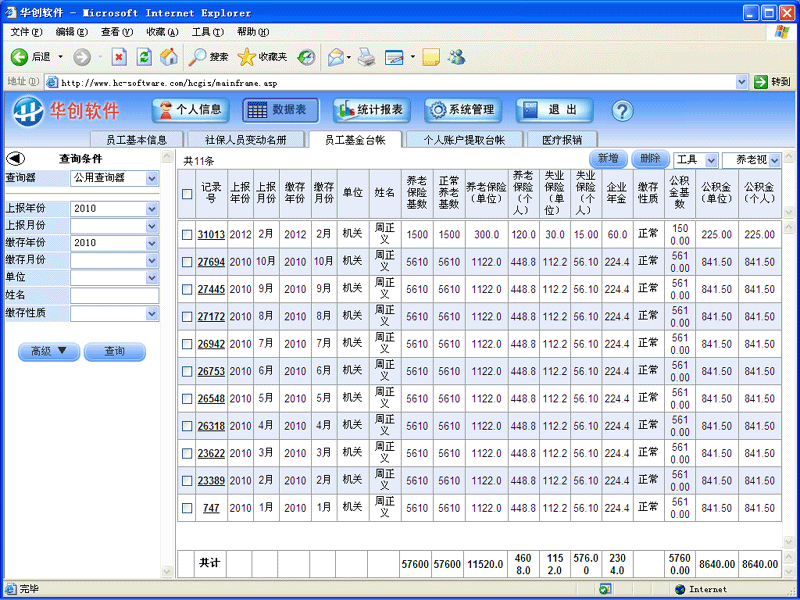Click the IE Home toolbar icon
The height and width of the screenshot is (600, 800).
pyautogui.click(x=169, y=57)
